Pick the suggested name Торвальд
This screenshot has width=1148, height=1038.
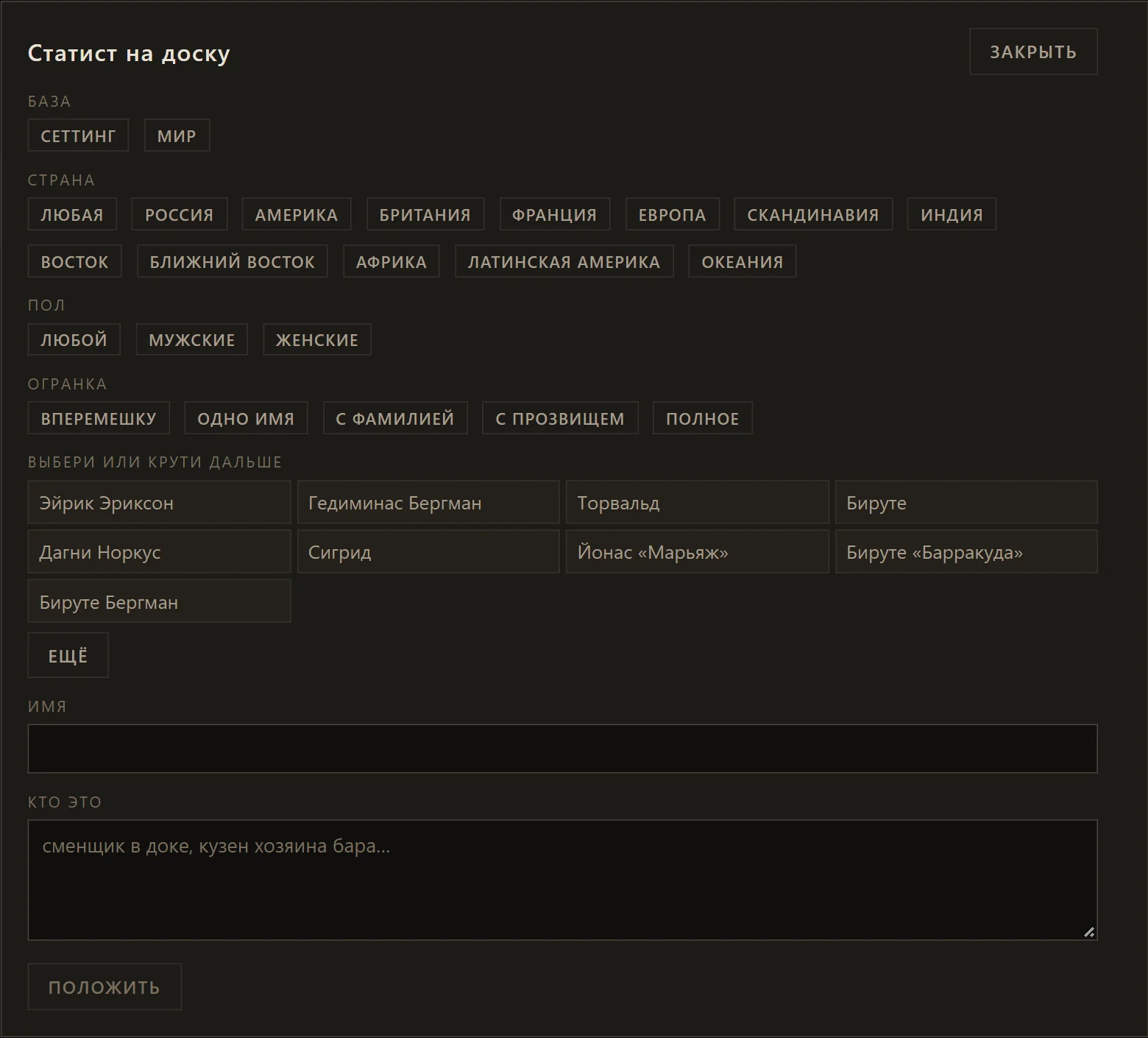[698, 502]
